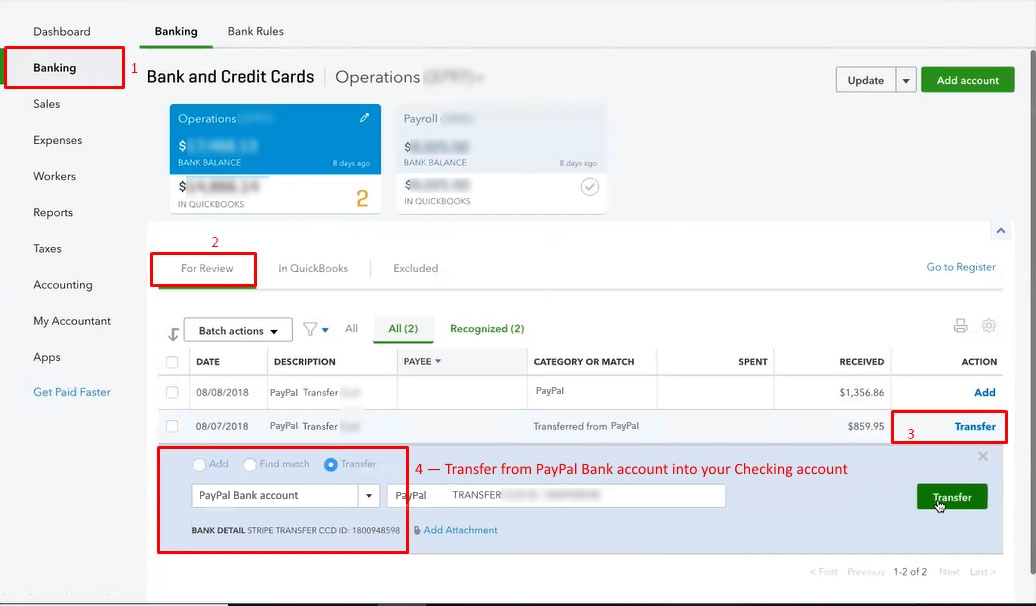
Task: Select the Payroll account card
Action: [x=501, y=159]
